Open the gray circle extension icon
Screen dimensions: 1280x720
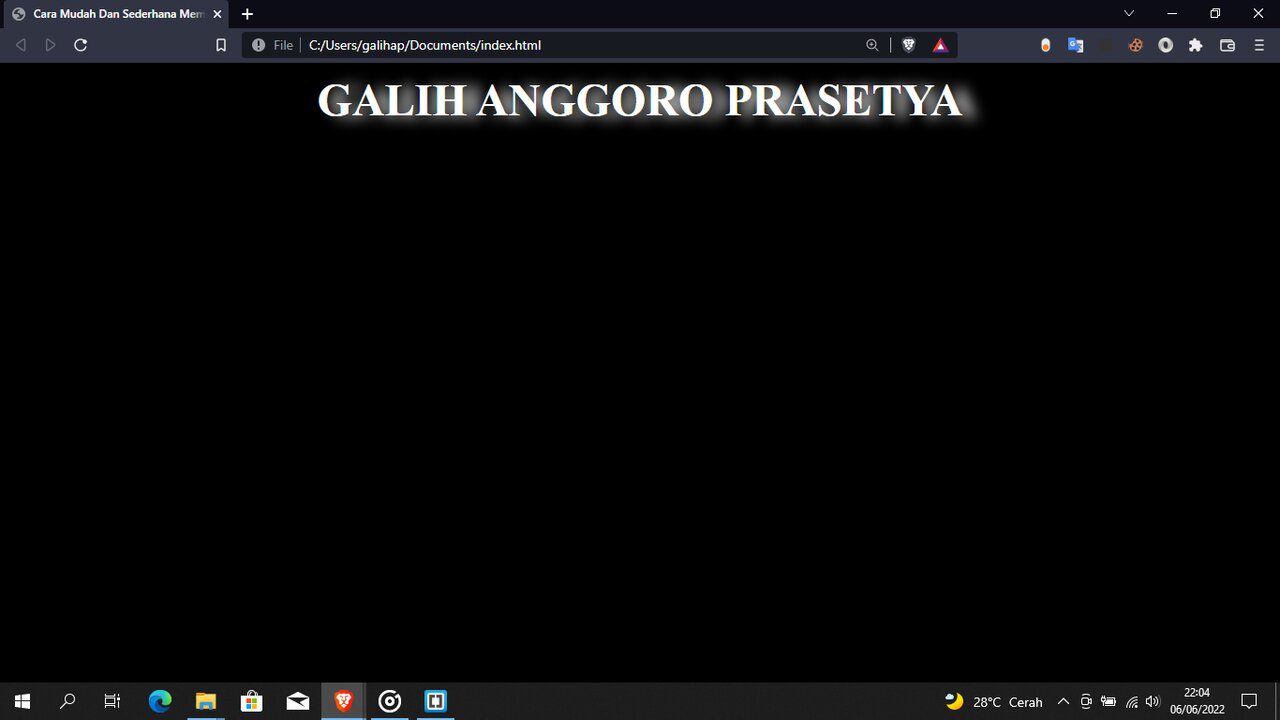(1165, 45)
